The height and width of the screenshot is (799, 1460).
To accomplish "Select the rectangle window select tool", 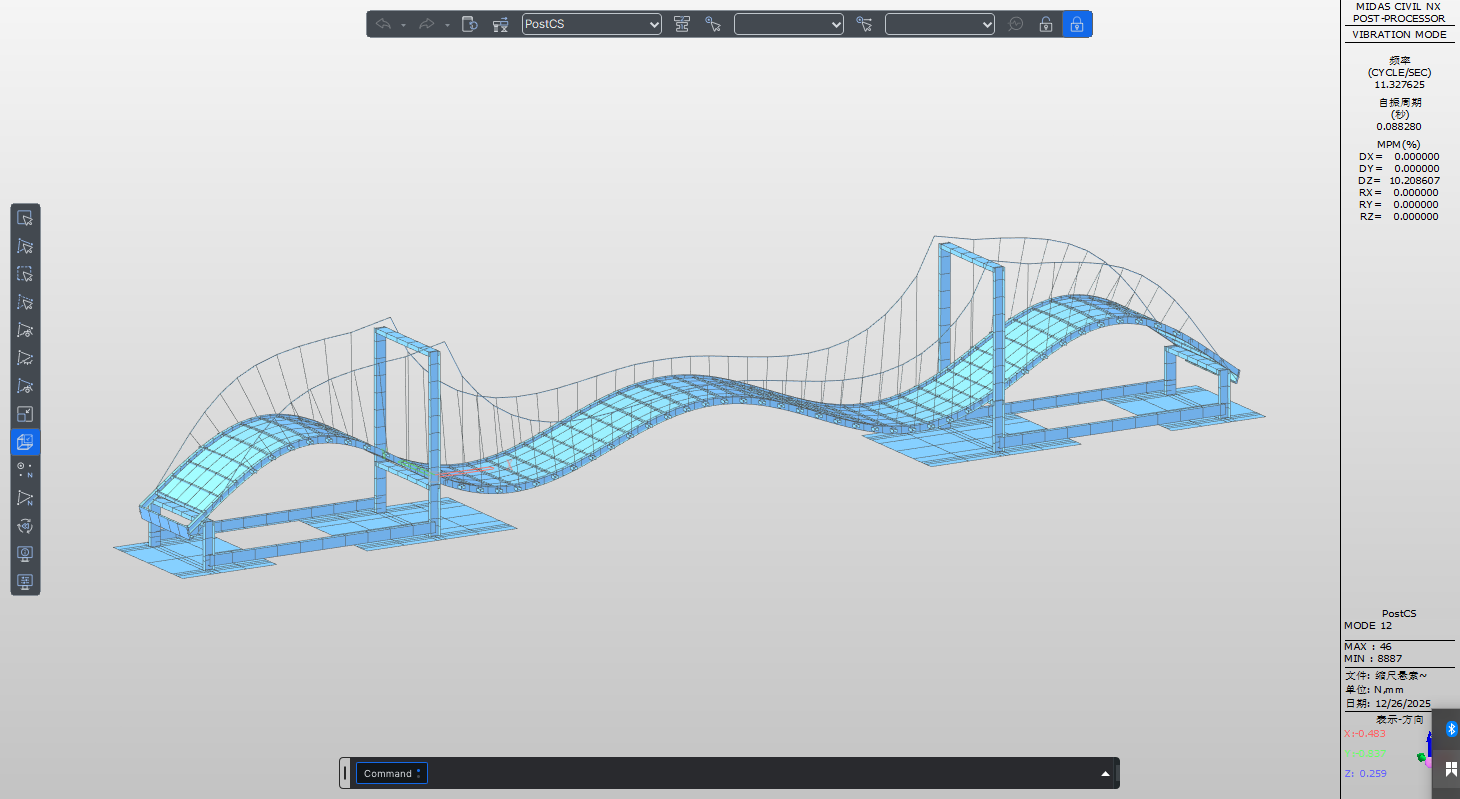I will coord(25,218).
